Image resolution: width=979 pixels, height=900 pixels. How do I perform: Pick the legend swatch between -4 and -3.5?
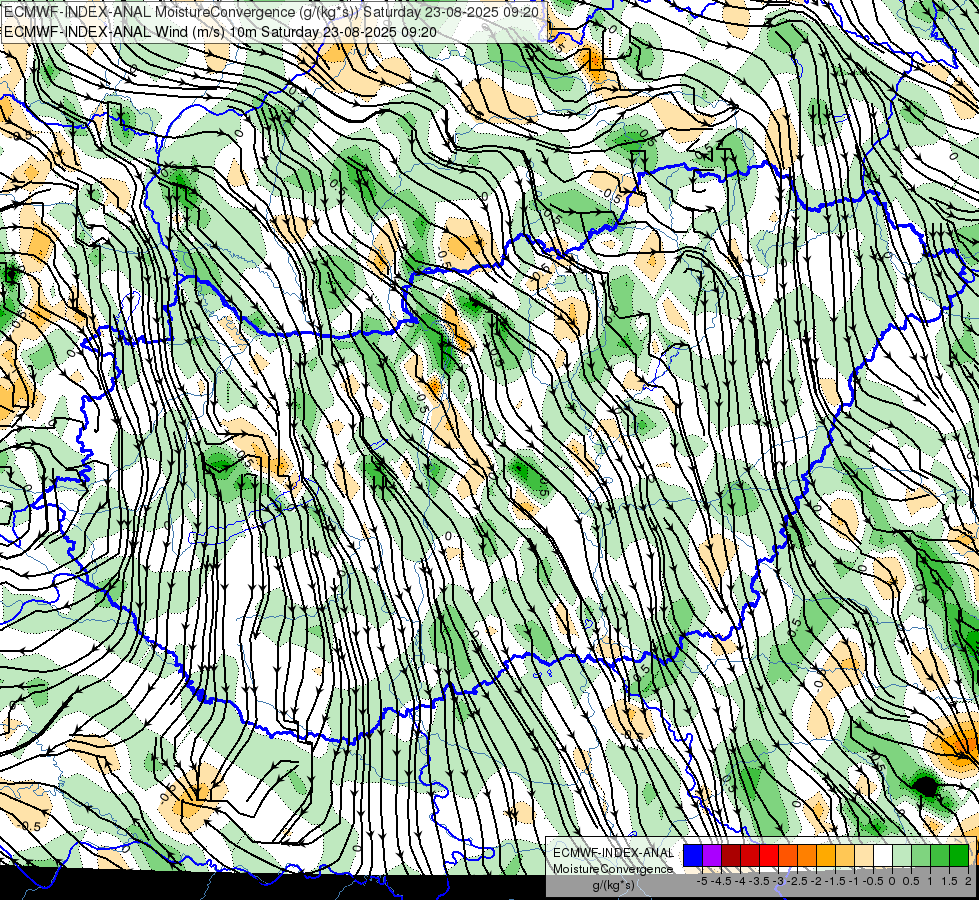coord(750,855)
